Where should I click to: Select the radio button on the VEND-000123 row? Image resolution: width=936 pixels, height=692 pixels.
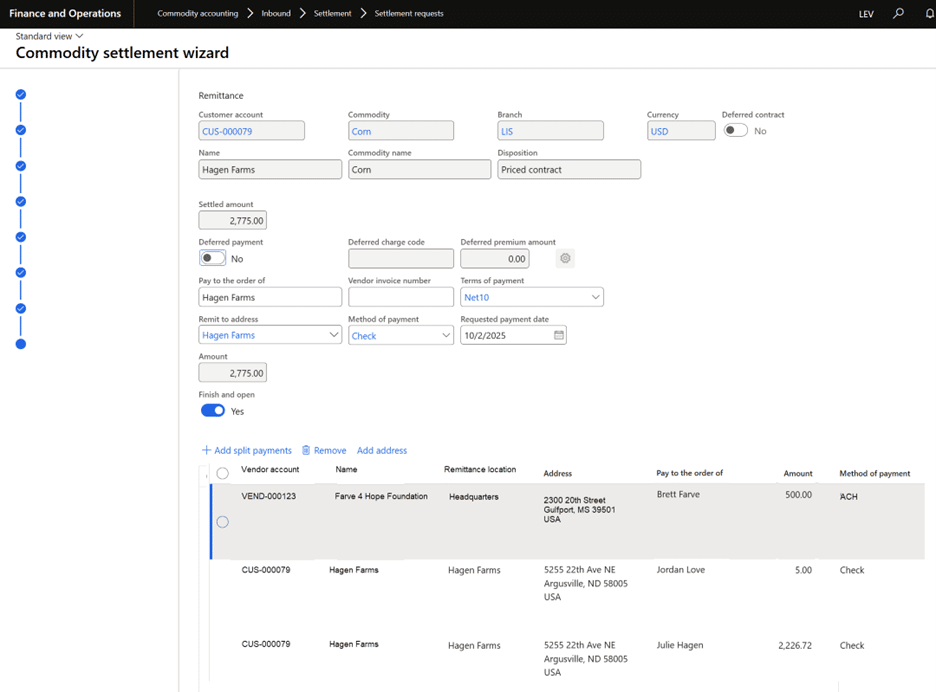coord(222,521)
